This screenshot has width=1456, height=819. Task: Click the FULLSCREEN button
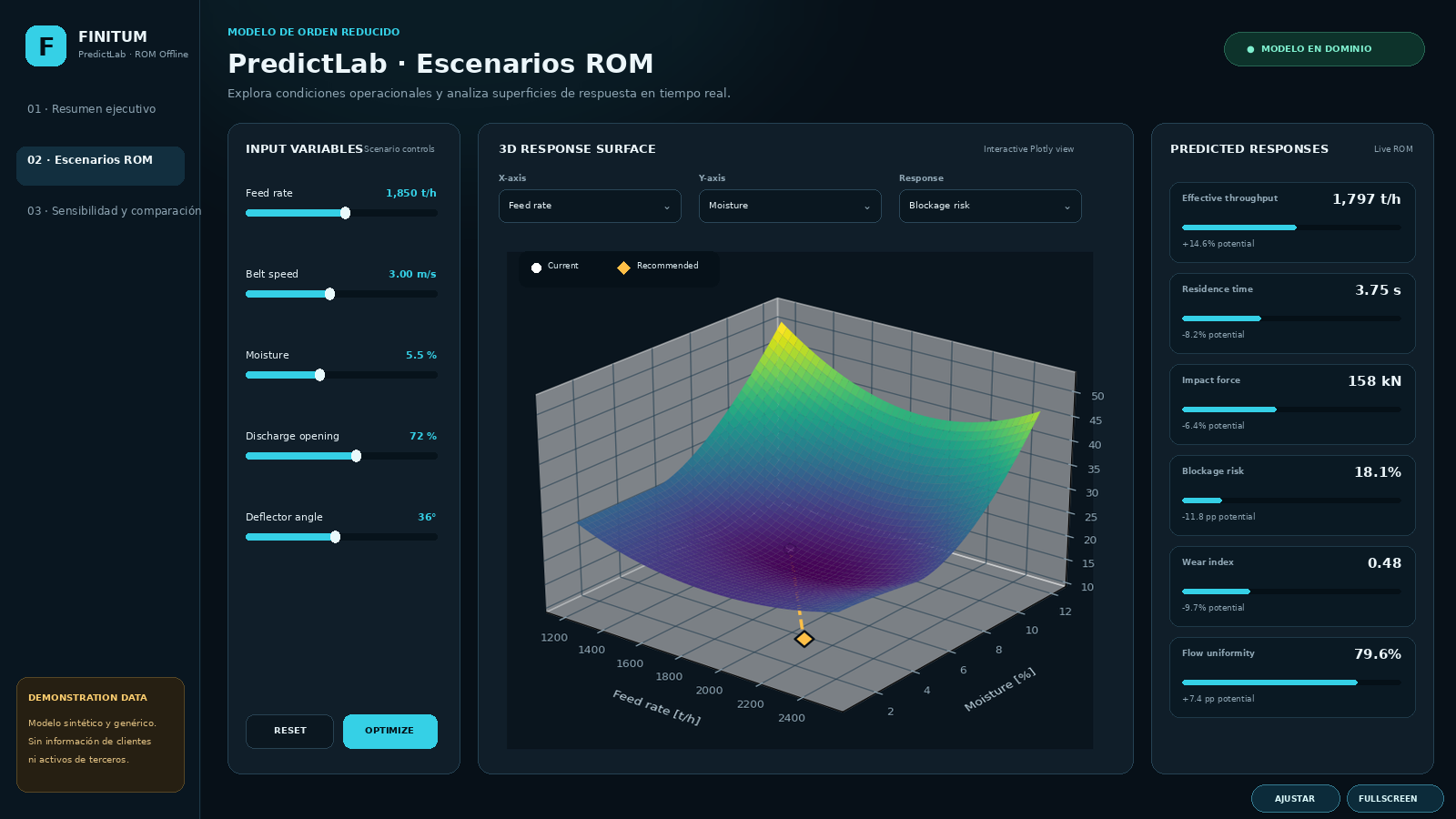point(1394,798)
